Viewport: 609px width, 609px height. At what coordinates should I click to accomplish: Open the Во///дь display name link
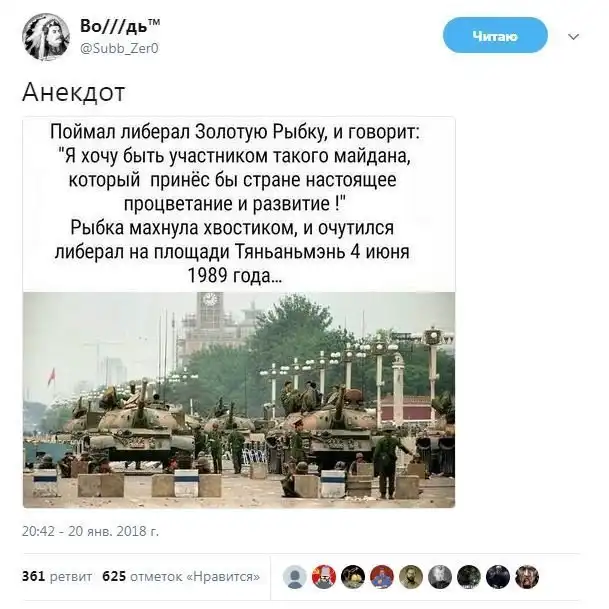point(120,26)
